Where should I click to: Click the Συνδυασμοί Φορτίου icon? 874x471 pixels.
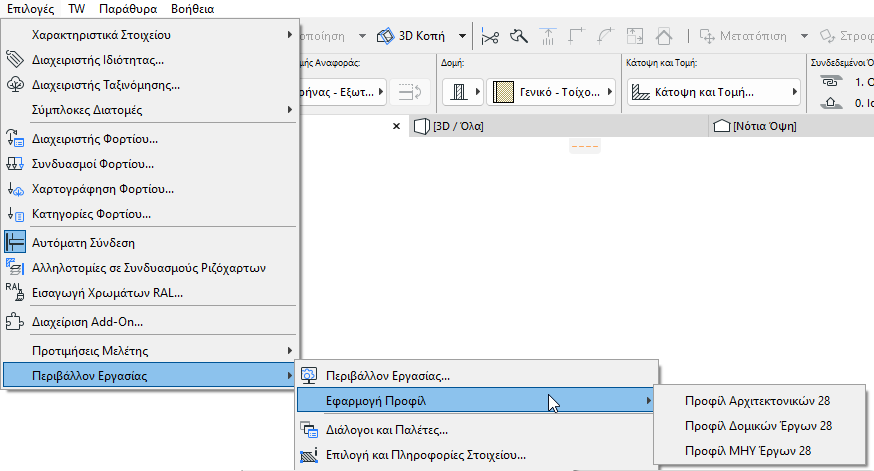click(x=15, y=163)
